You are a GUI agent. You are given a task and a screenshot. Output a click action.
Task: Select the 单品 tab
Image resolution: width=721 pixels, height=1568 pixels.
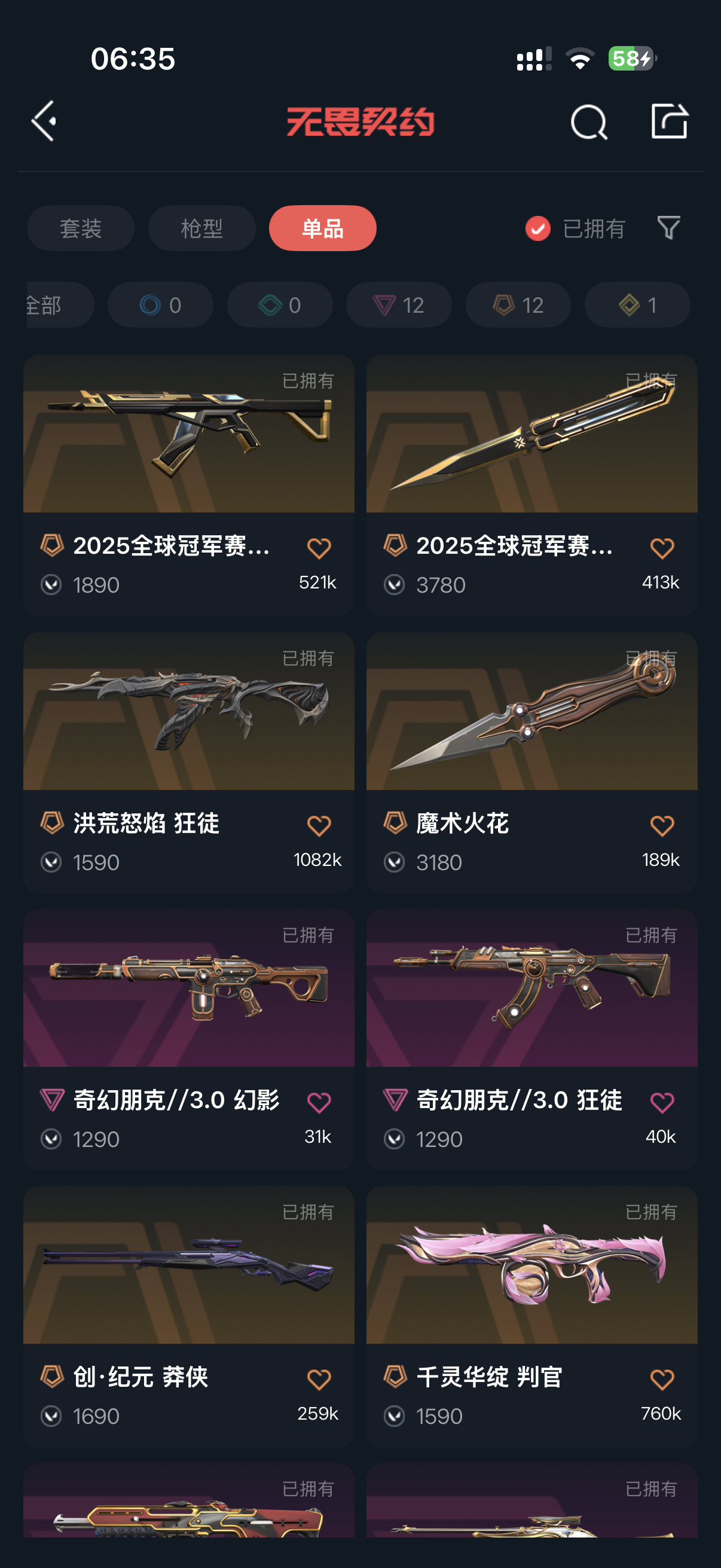point(322,228)
